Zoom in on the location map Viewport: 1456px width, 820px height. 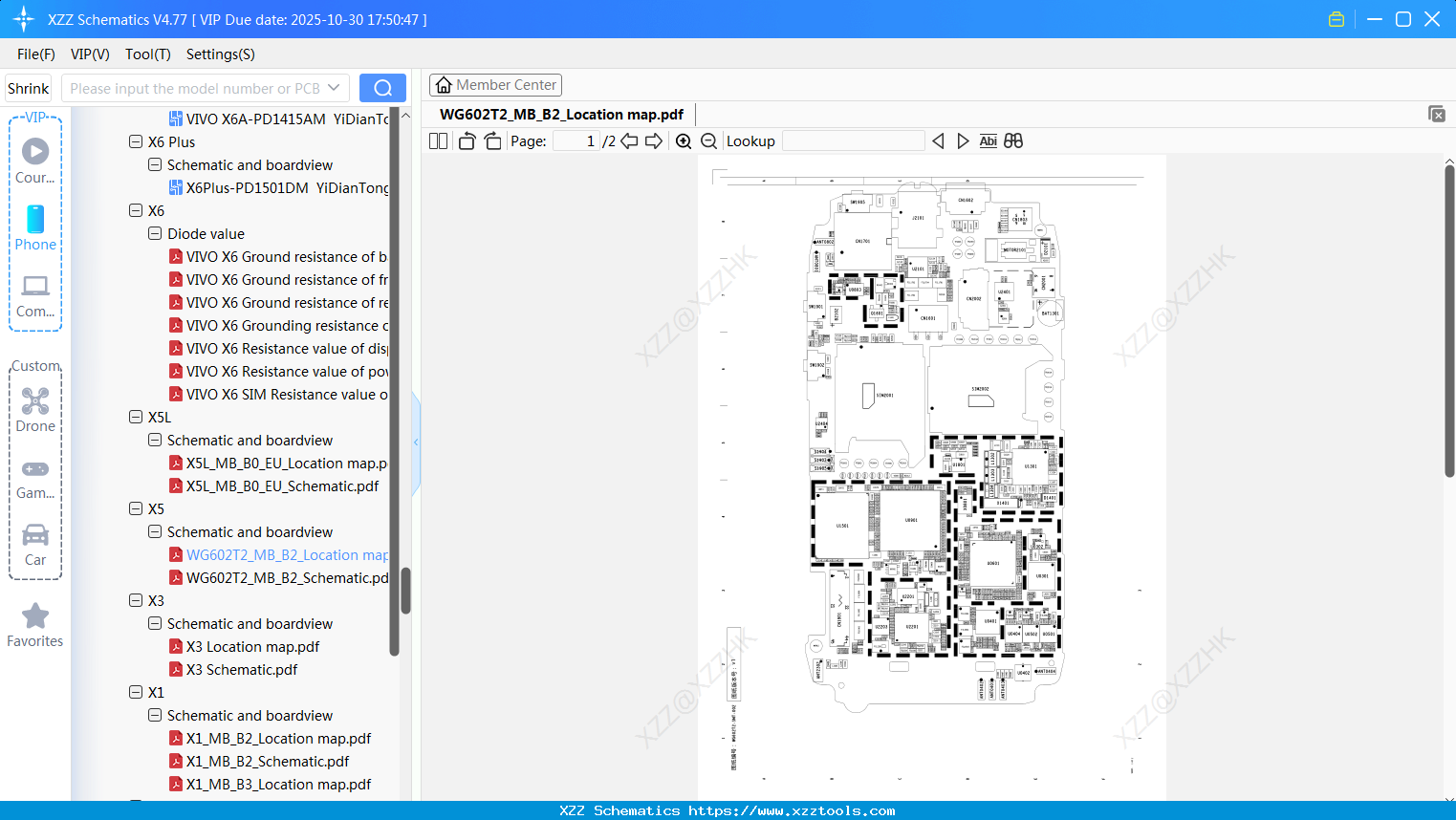coord(683,140)
